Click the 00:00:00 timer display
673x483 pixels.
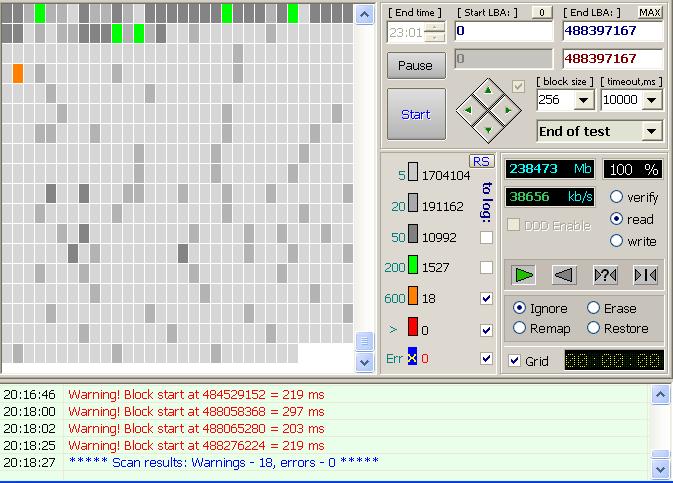click(614, 360)
